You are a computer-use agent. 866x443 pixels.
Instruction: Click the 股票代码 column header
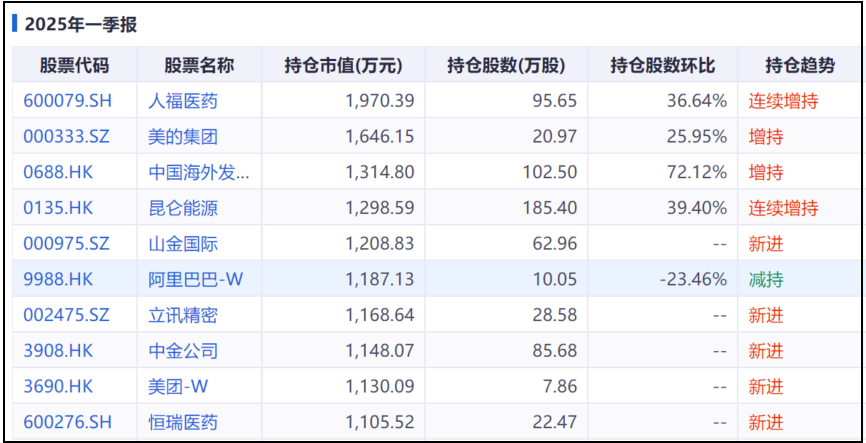tap(75, 66)
